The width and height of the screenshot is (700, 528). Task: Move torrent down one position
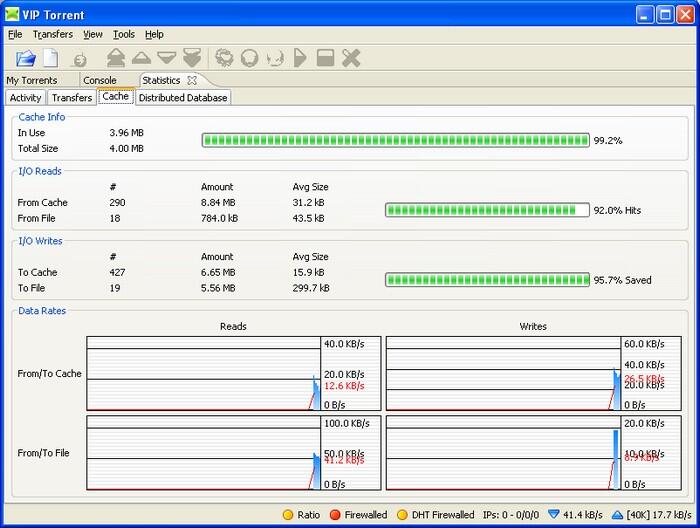[167, 58]
